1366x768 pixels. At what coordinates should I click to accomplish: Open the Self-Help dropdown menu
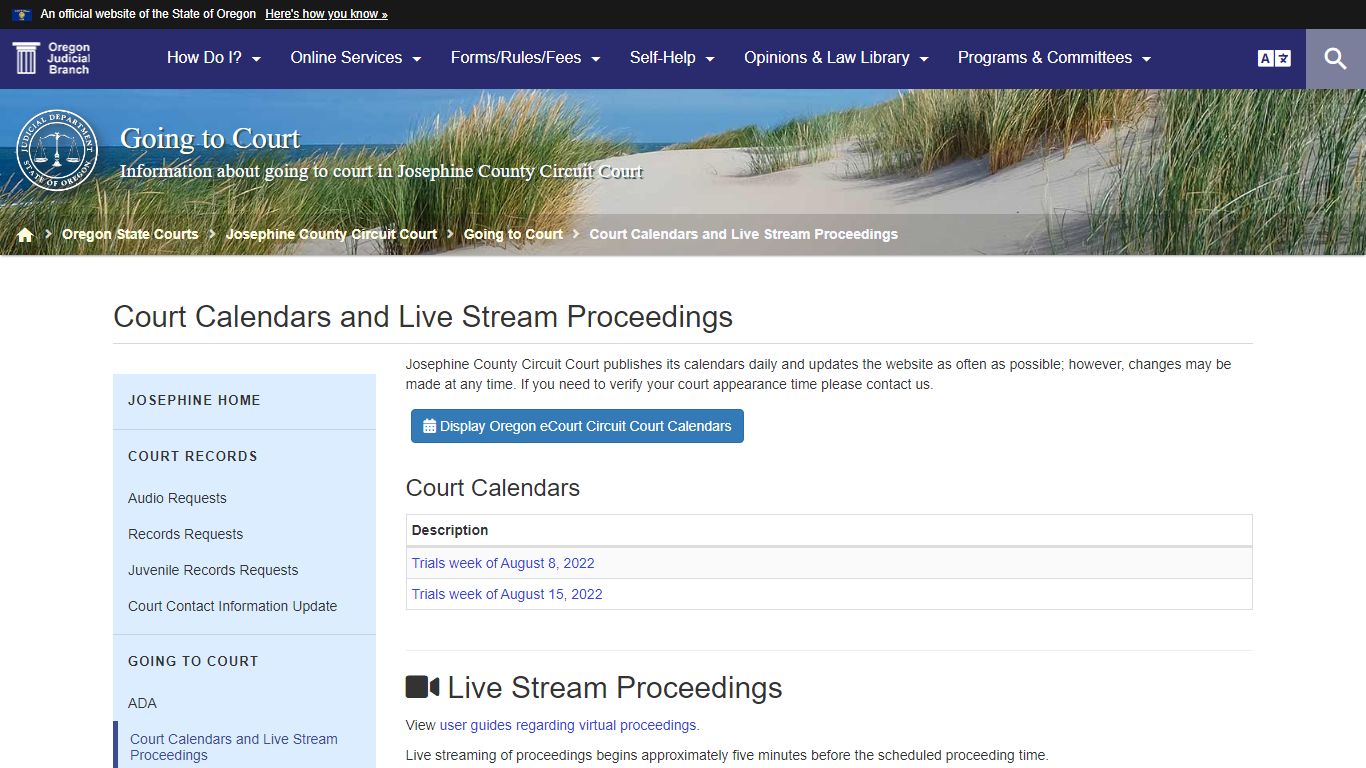point(672,58)
